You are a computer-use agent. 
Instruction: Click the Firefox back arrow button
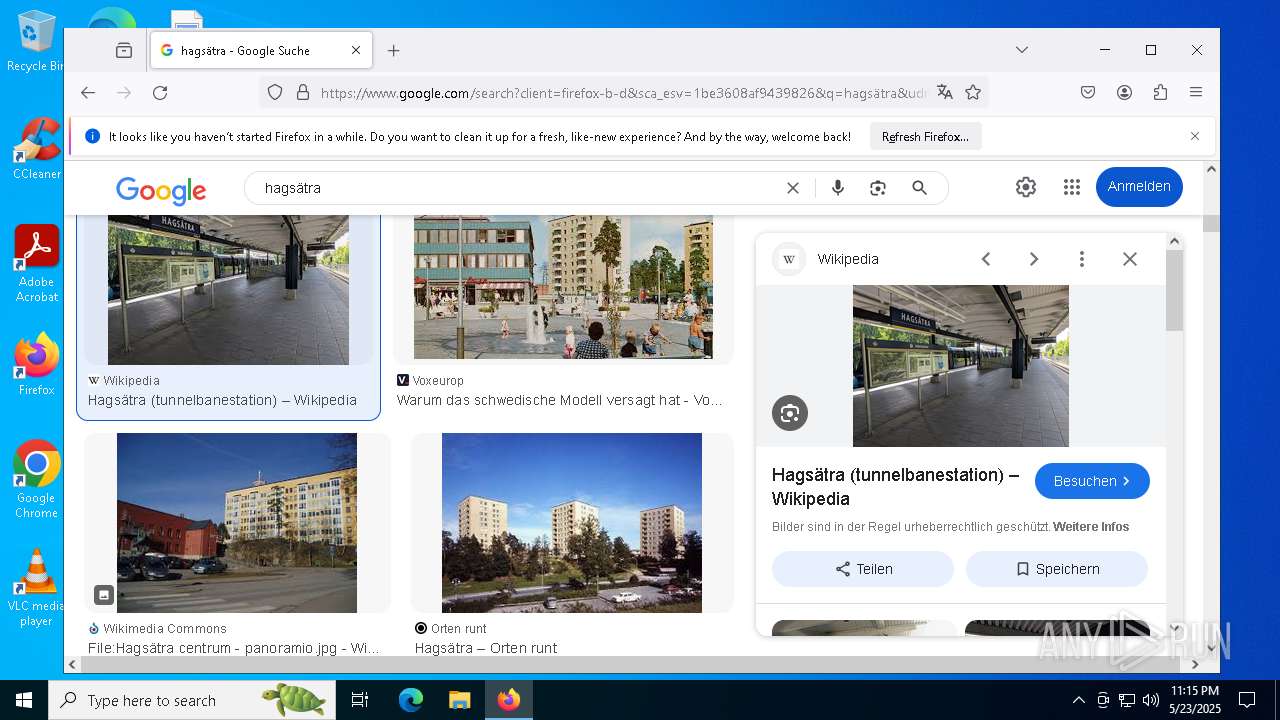(88, 93)
